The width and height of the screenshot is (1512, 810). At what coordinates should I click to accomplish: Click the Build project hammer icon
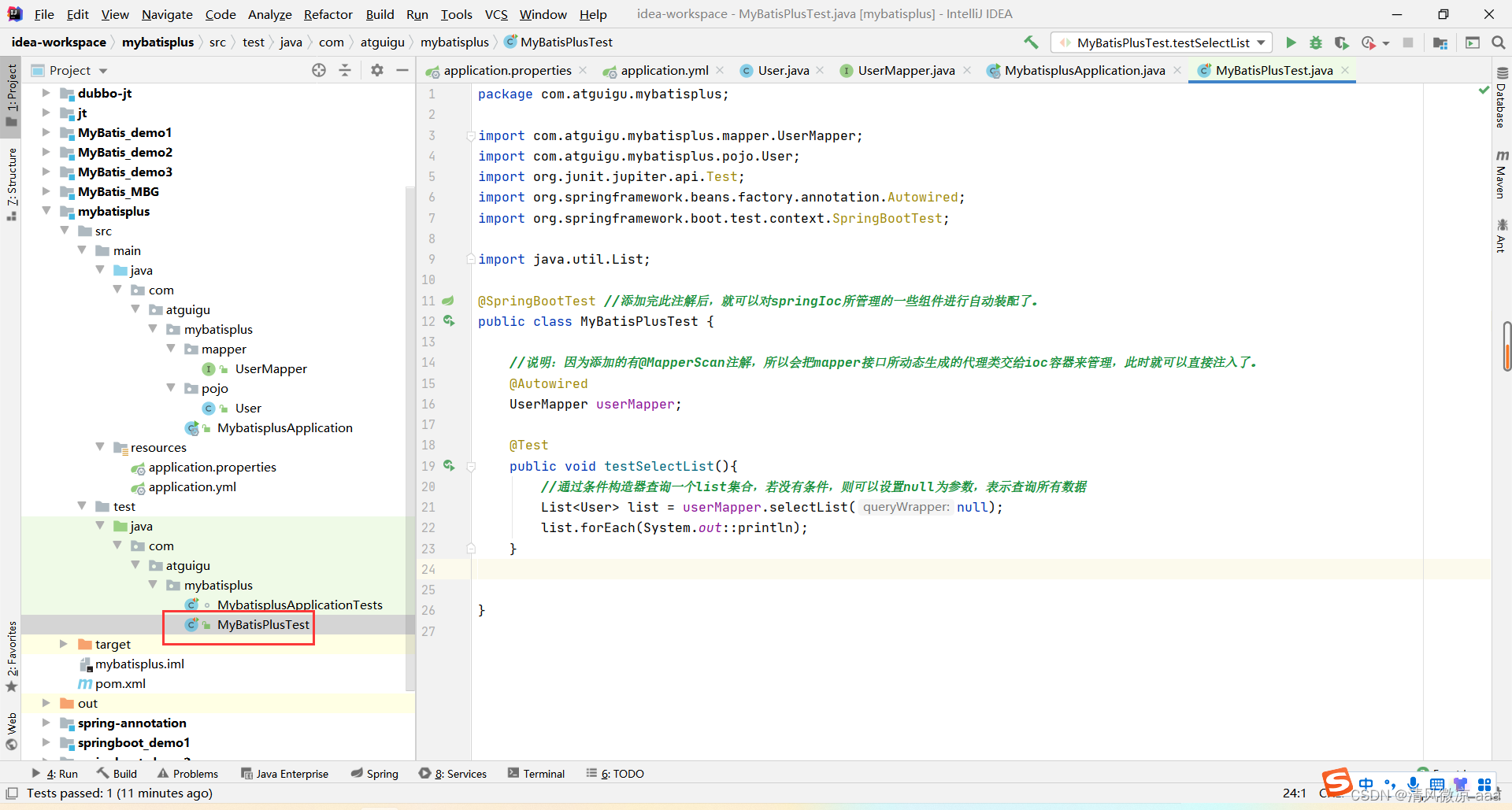pos(1031,43)
